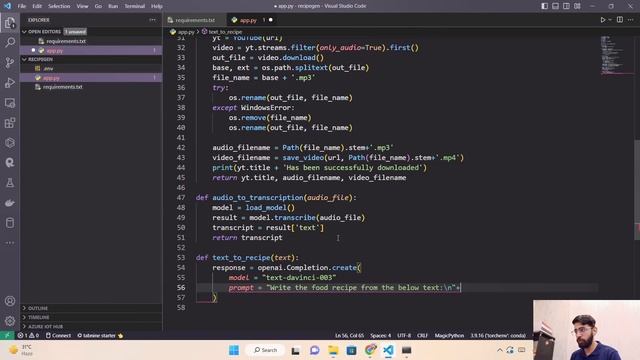
Task: Click the Run Python File play button
Action: coord(602,20)
